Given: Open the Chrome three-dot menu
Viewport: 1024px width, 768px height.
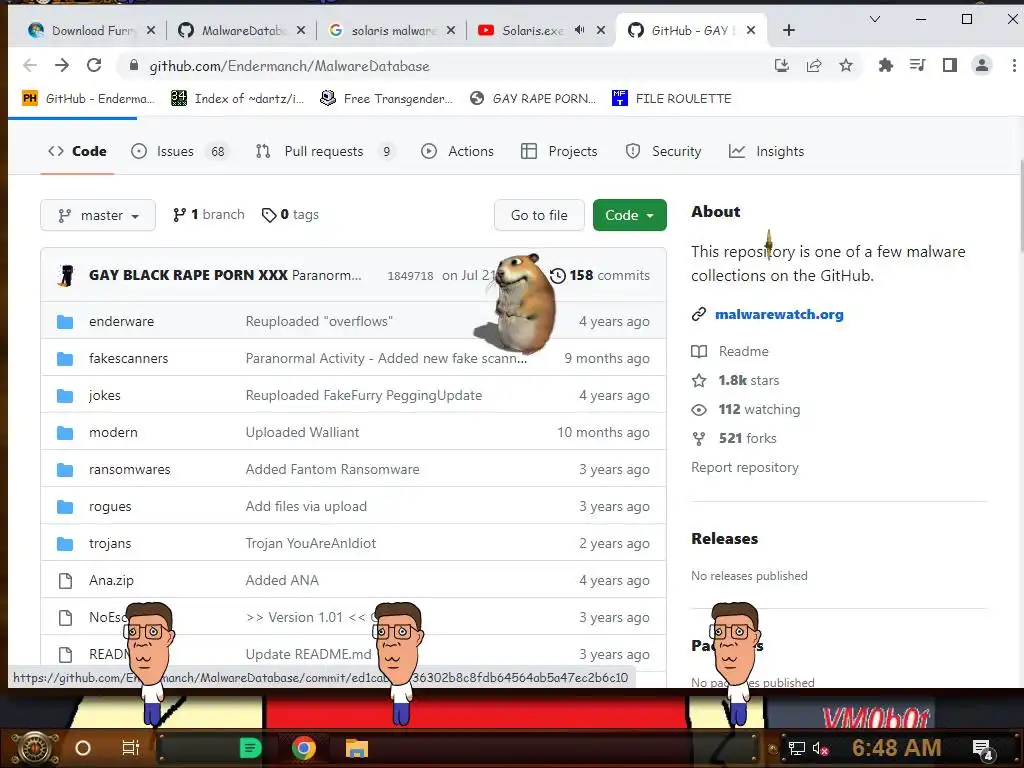Looking at the screenshot, I should click(x=1014, y=65).
